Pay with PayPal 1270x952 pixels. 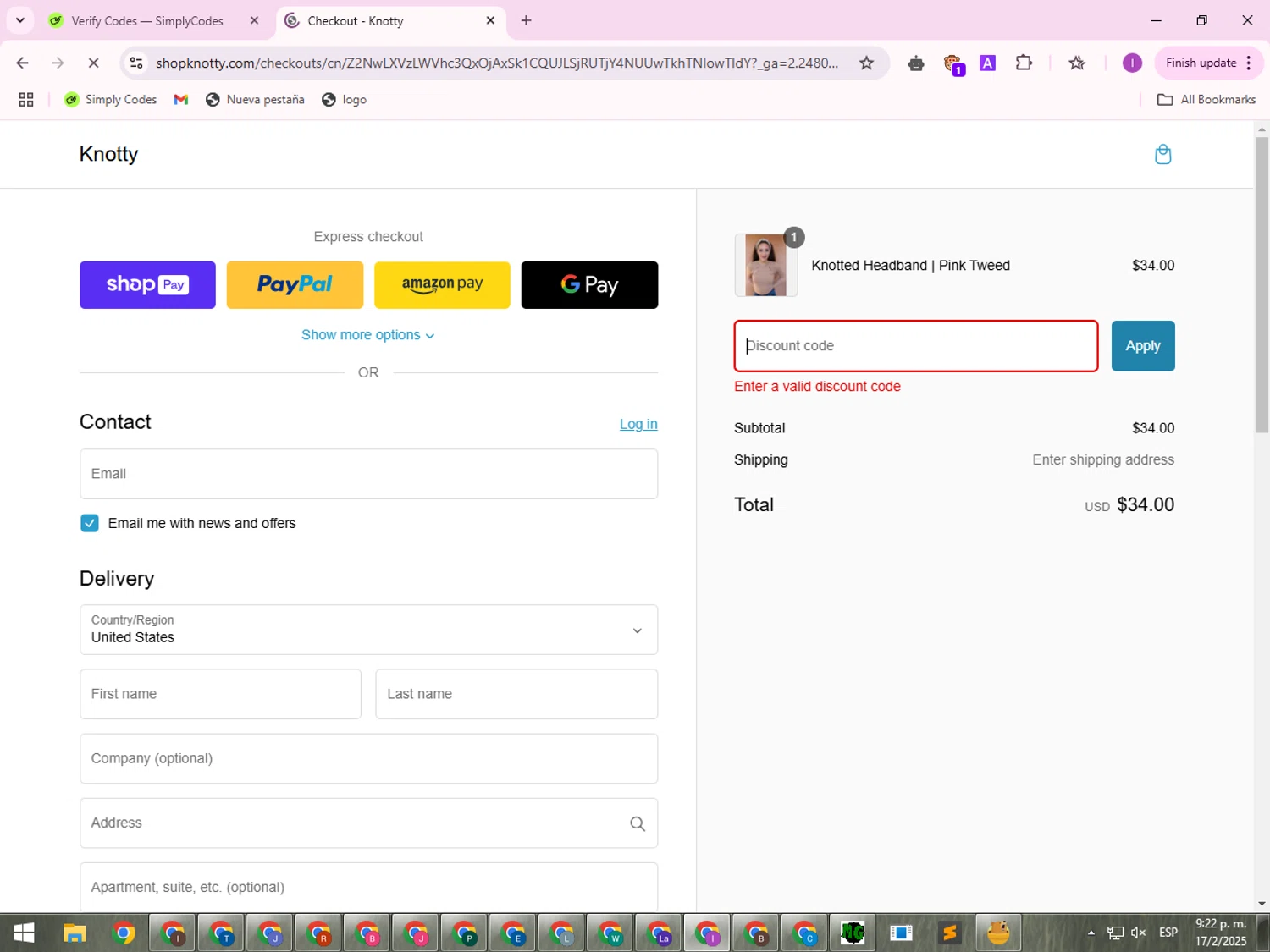(x=295, y=285)
